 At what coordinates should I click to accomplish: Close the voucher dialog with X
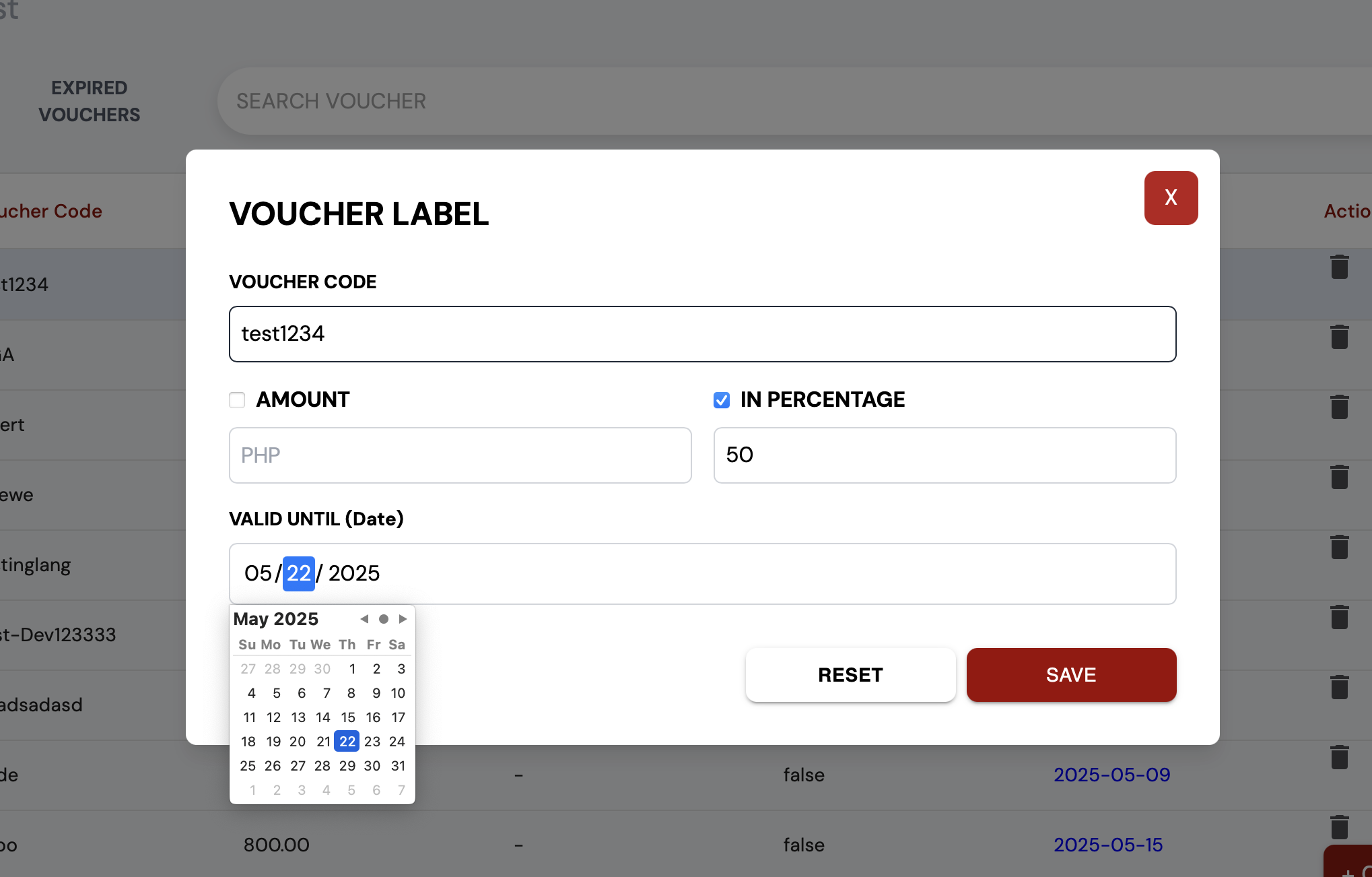coord(1170,198)
